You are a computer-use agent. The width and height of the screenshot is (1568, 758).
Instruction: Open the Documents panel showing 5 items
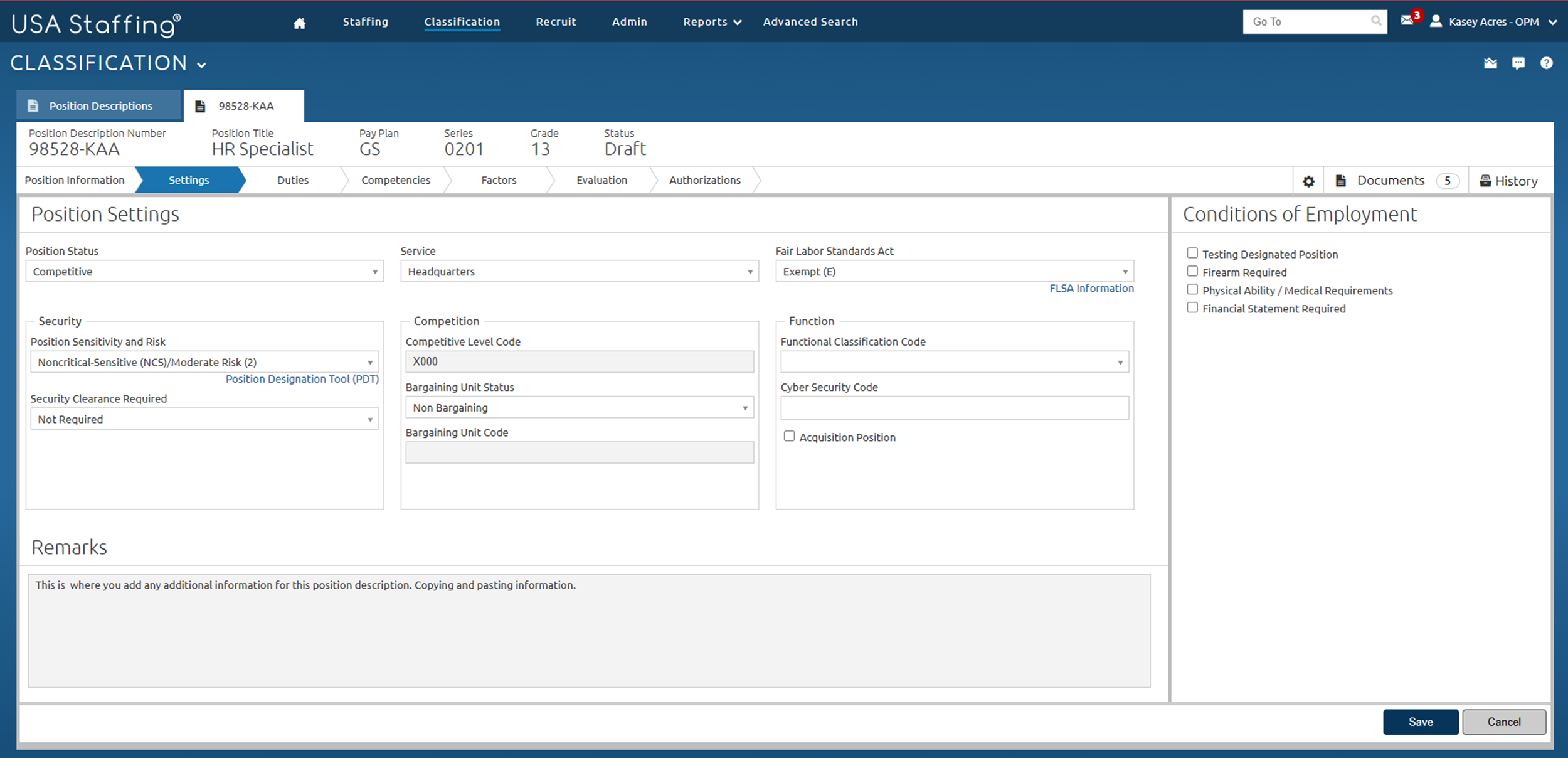coord(1392,180)
